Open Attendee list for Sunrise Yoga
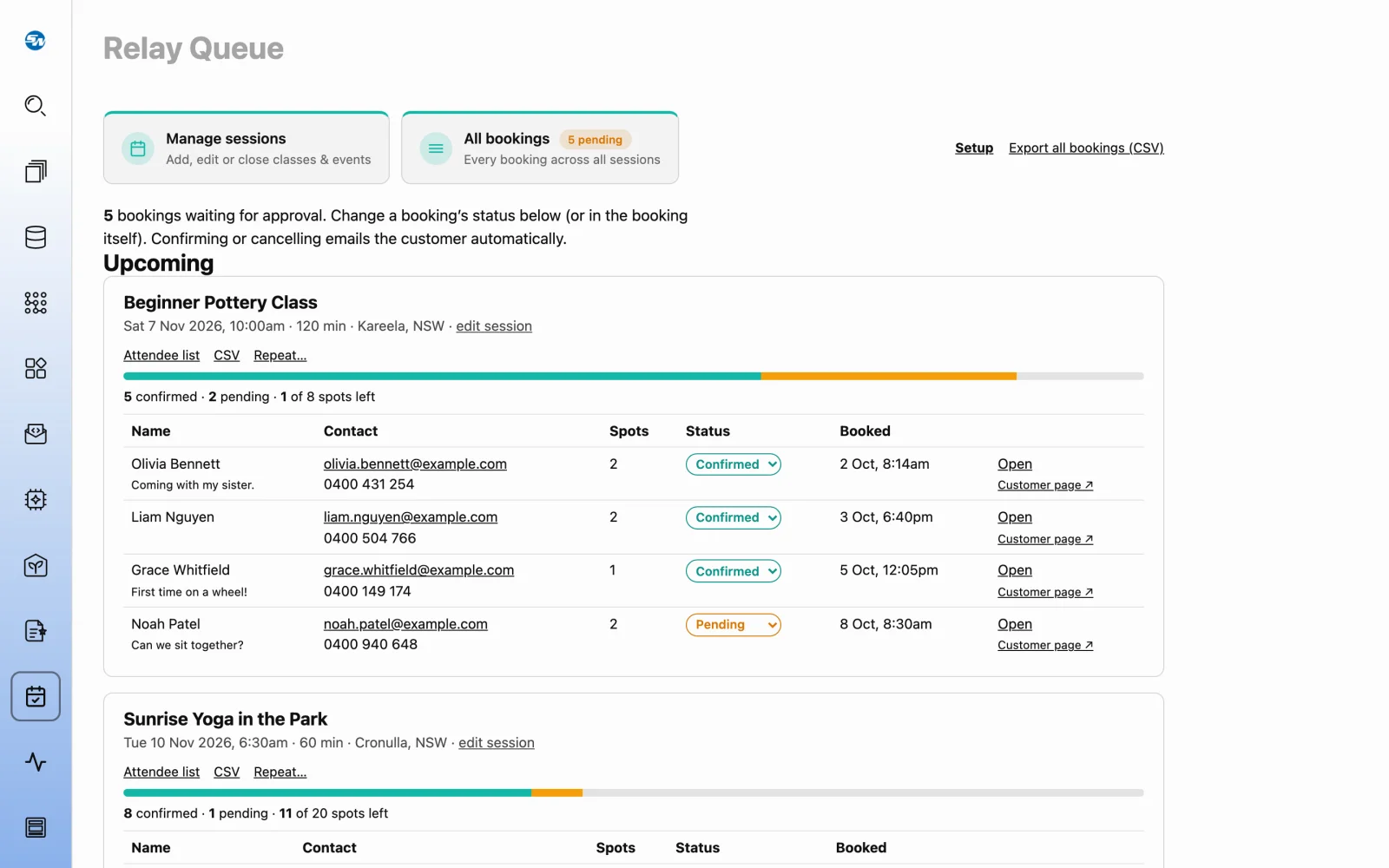 [161, 772]
